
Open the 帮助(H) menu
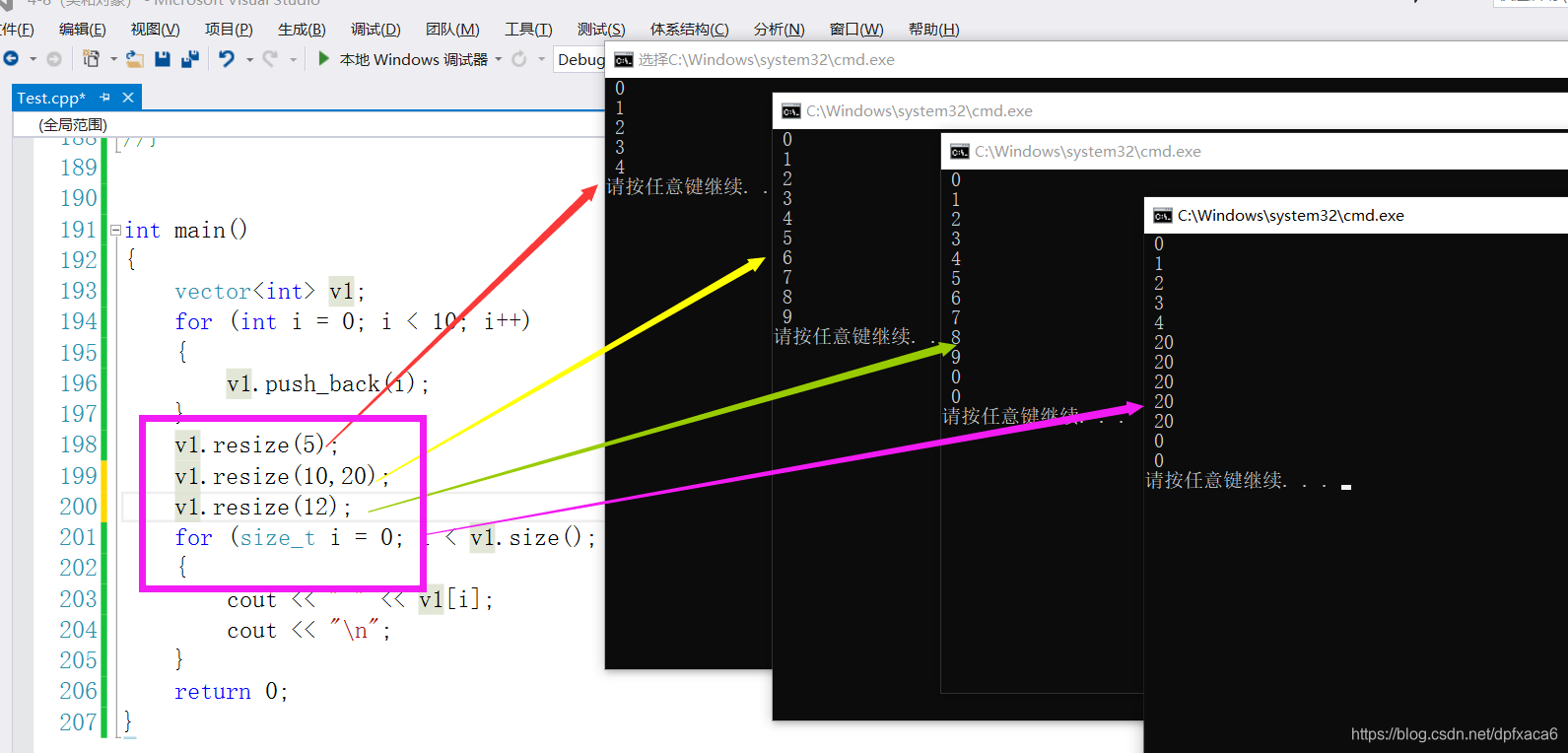point(933,30)
